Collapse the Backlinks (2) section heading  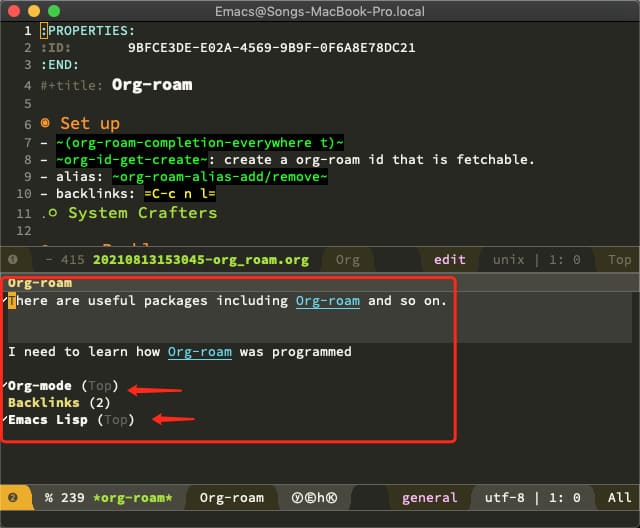pos(59,403)
